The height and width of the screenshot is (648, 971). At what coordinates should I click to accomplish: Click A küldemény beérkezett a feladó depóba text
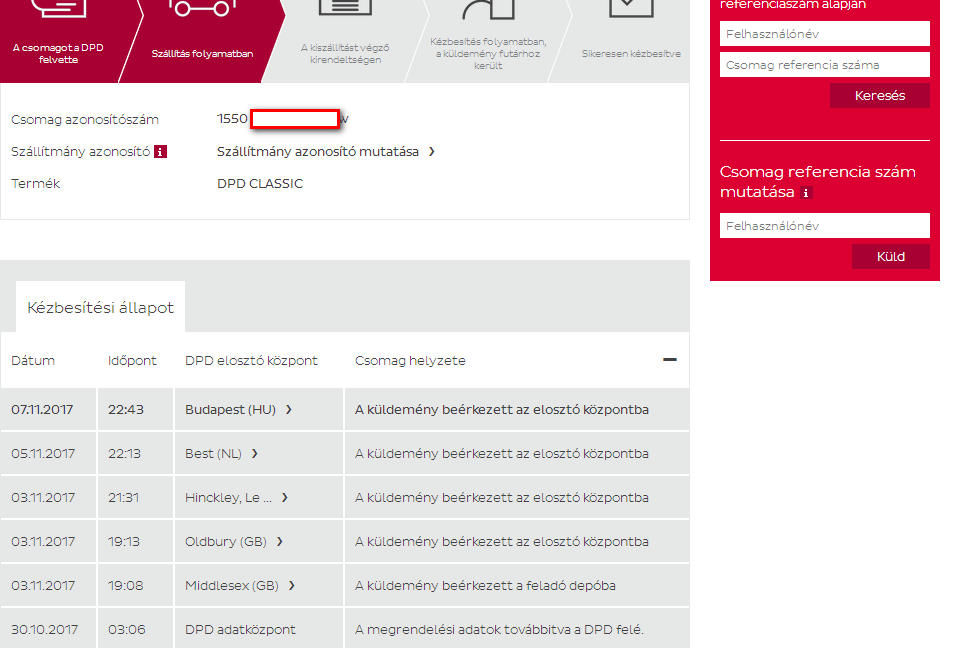click(485, 585)
